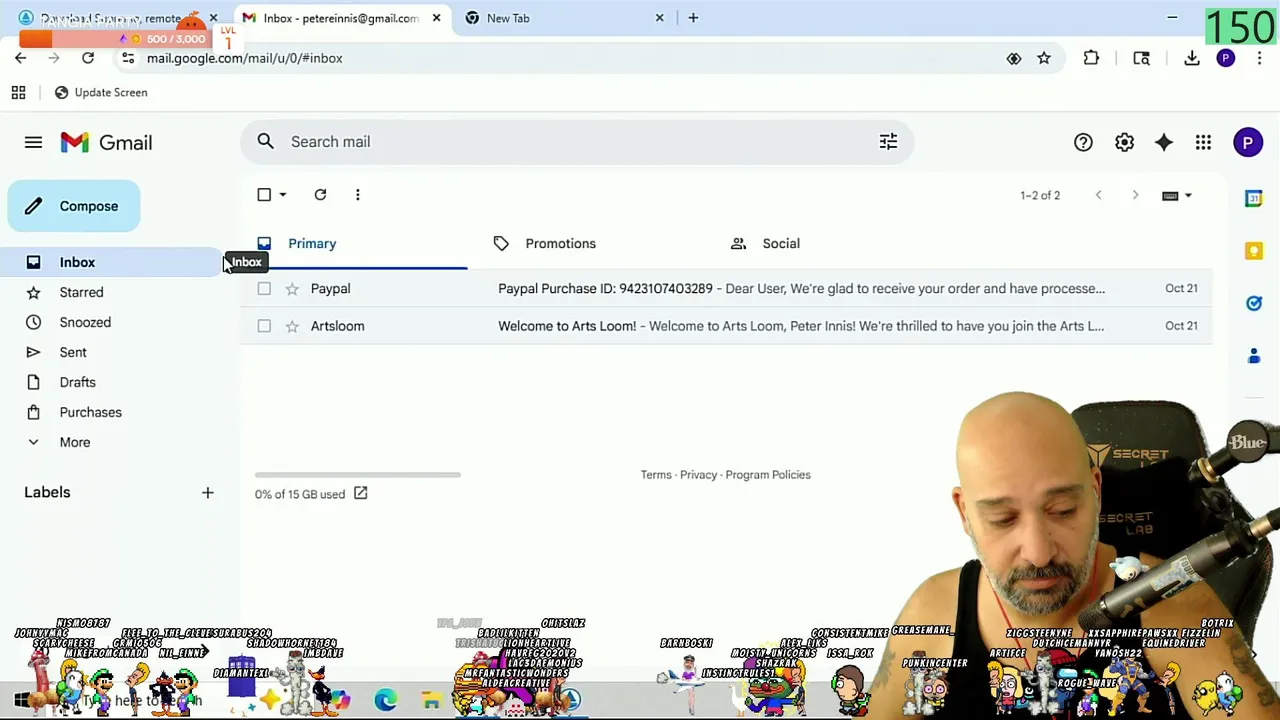Star the Paypal email

292,288
